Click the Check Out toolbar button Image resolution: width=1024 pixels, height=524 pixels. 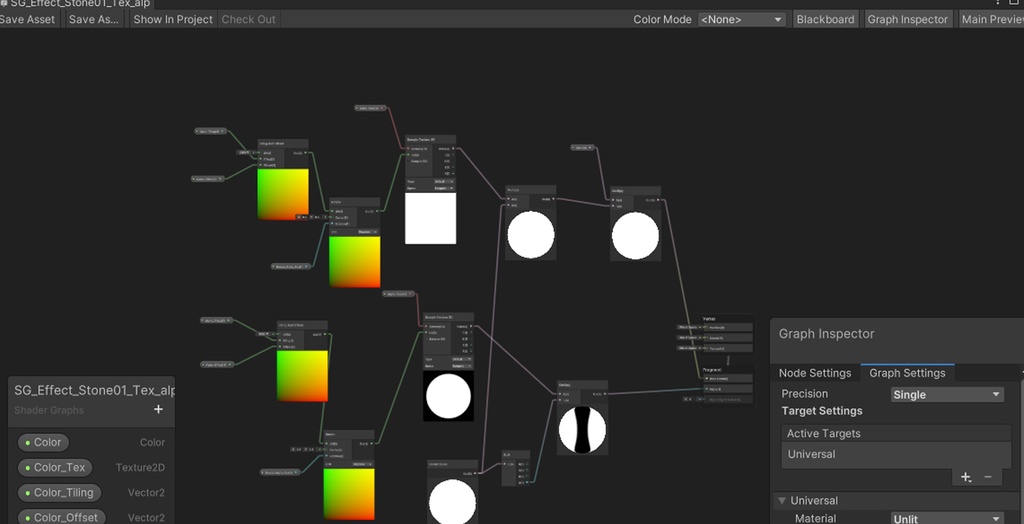pyautogui.click(x=248, y=19)
